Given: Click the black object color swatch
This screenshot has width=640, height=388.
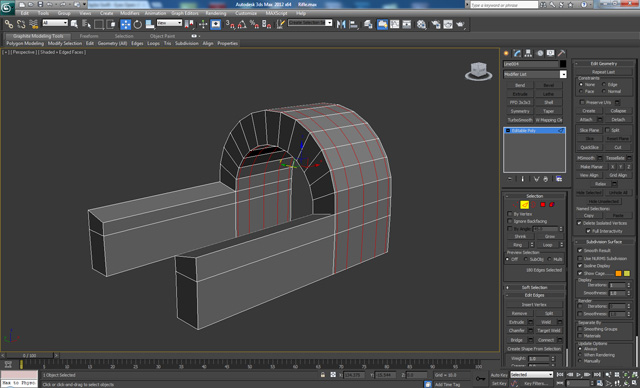Looking at the screenshot, I should 563,64.
